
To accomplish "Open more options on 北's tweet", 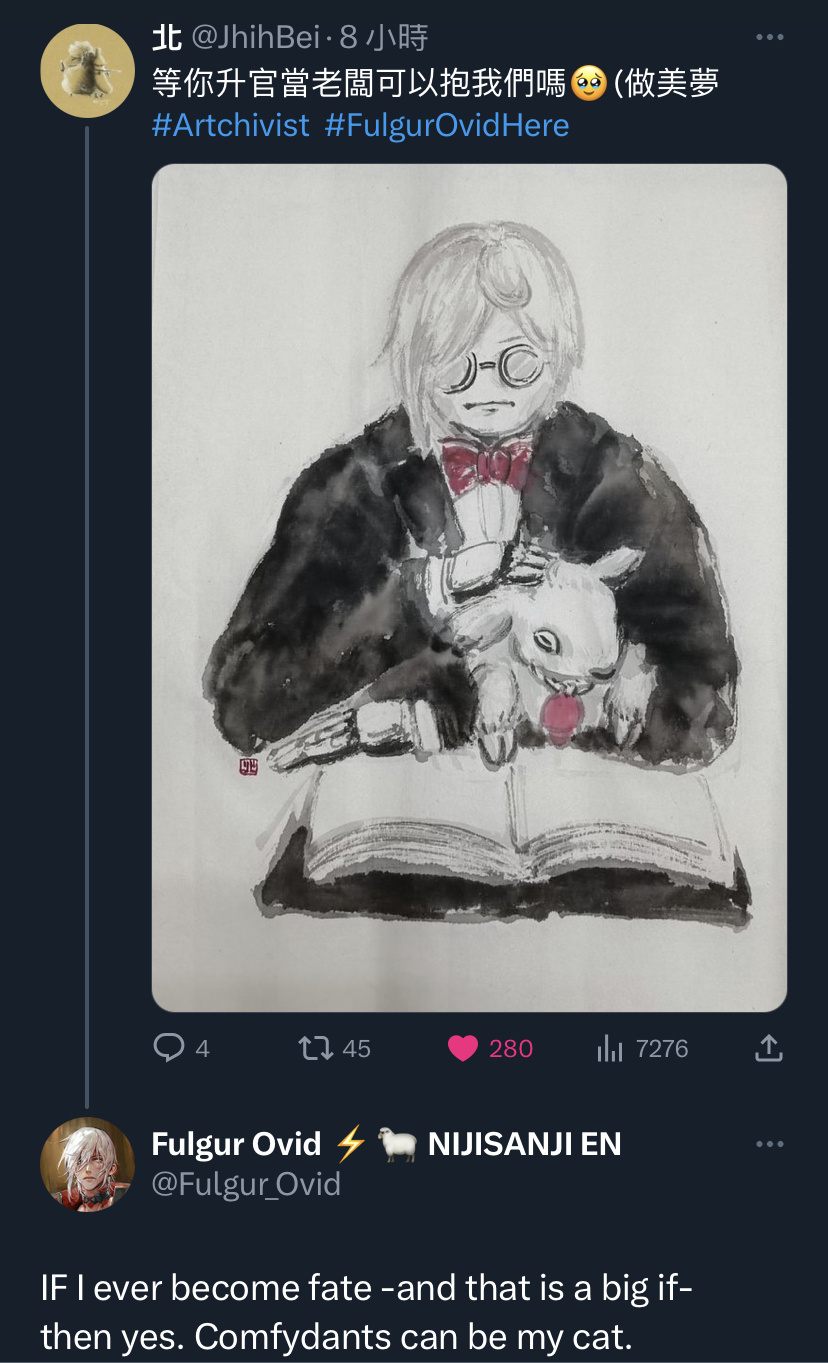I will click(x=769, y=38).
